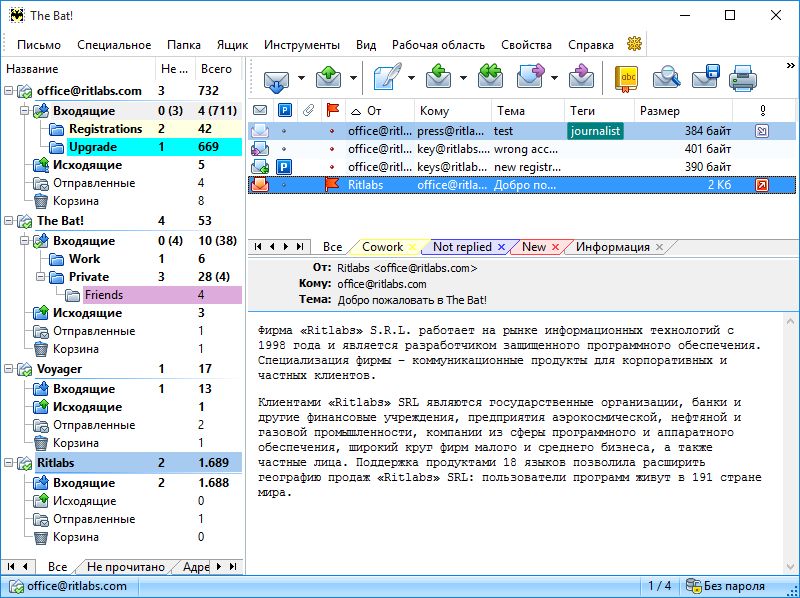Switch to the Cowork tab
Viewport: 800px width, 598px height.
382,247
